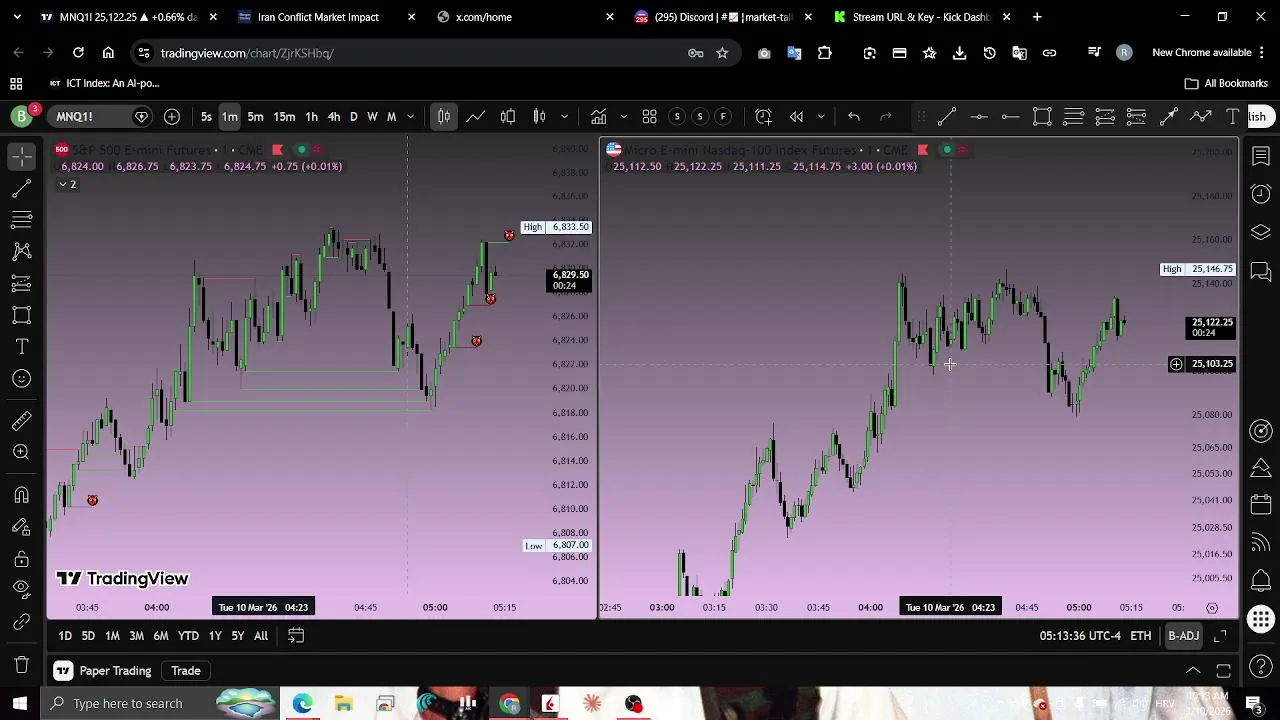This screenshot has width=1280, height=720.
Task: Set chart range to 3M
Action: [x=136, y=636]
